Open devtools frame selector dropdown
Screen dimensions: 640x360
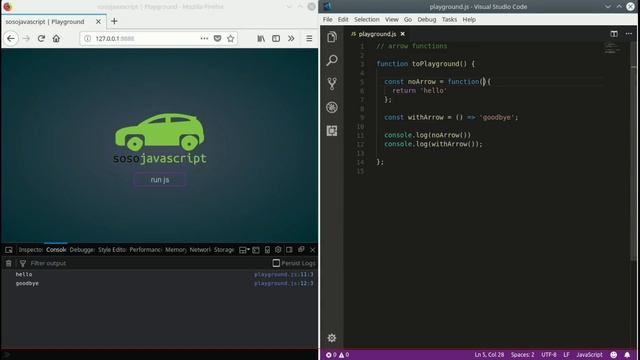pos(244,250)
